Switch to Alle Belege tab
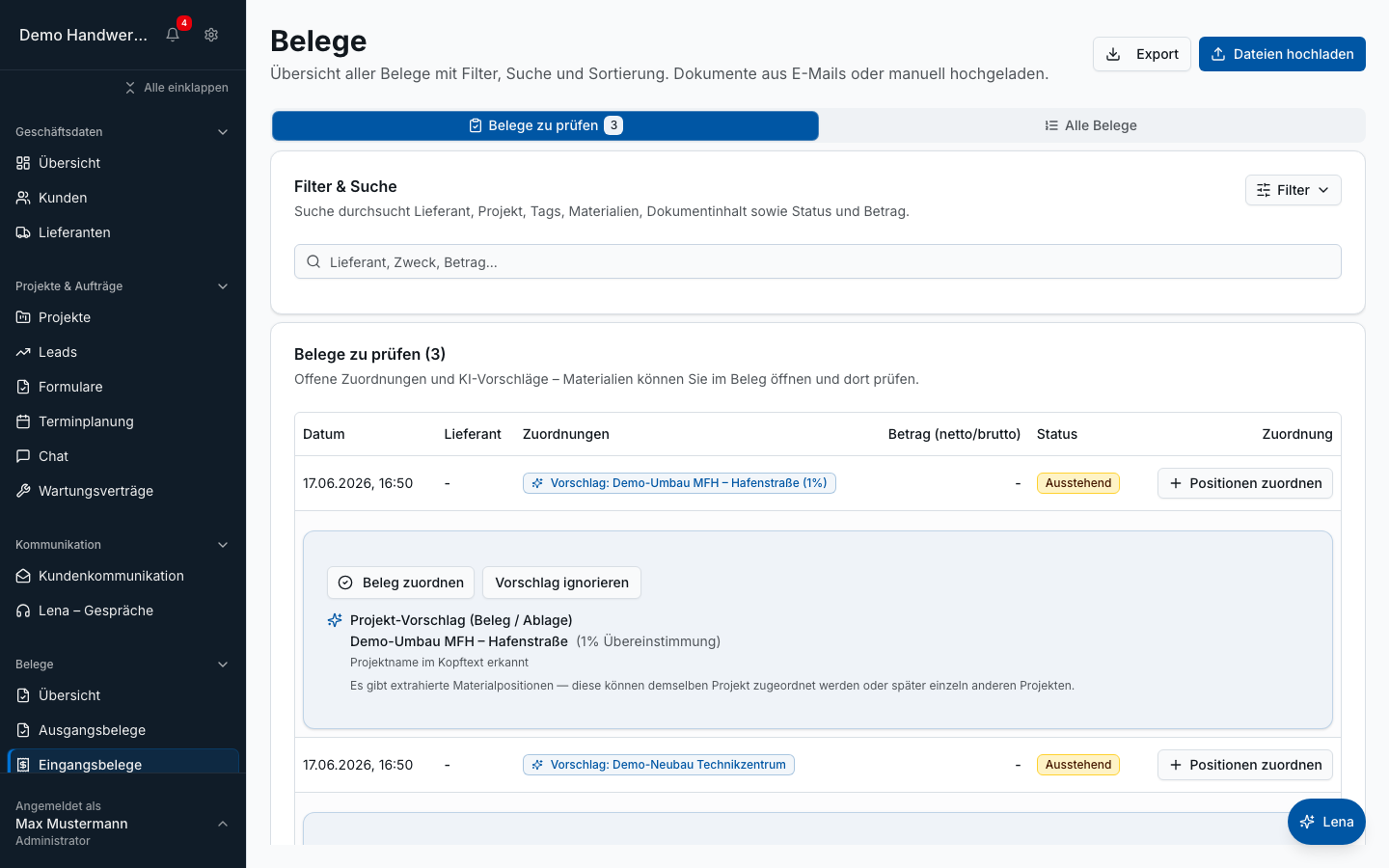The width and height of the screenshot is (1389, 868). pos(1091,125)
